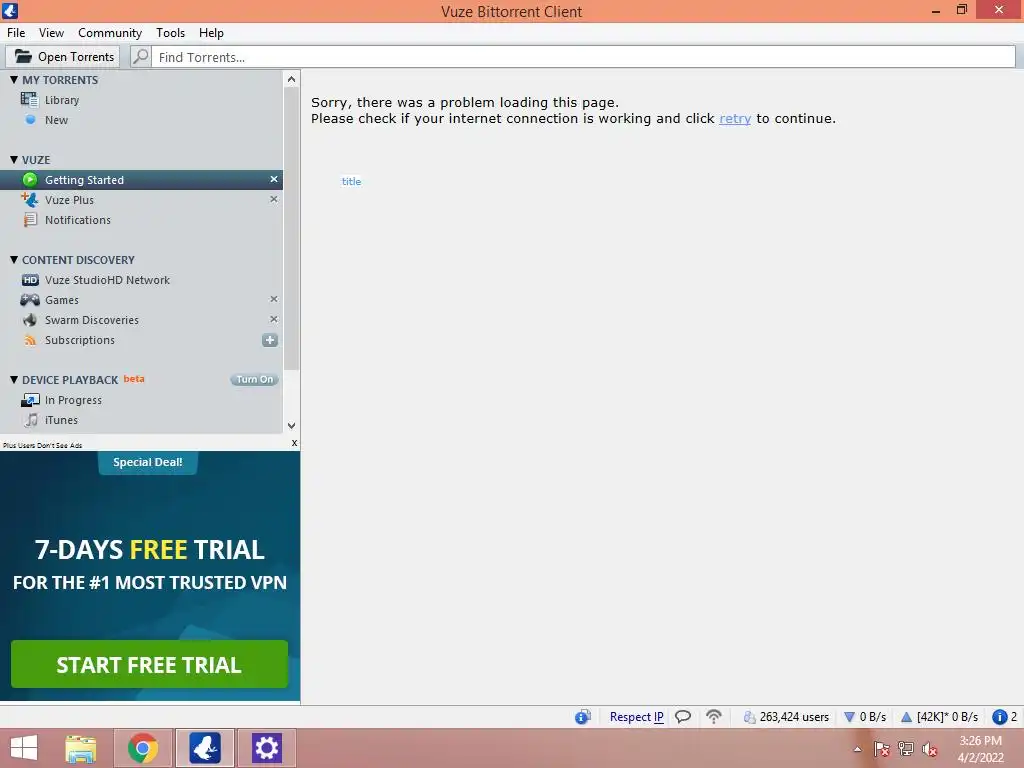
Task: Open the In Progress device icon
Action: (x=30, y=400)
